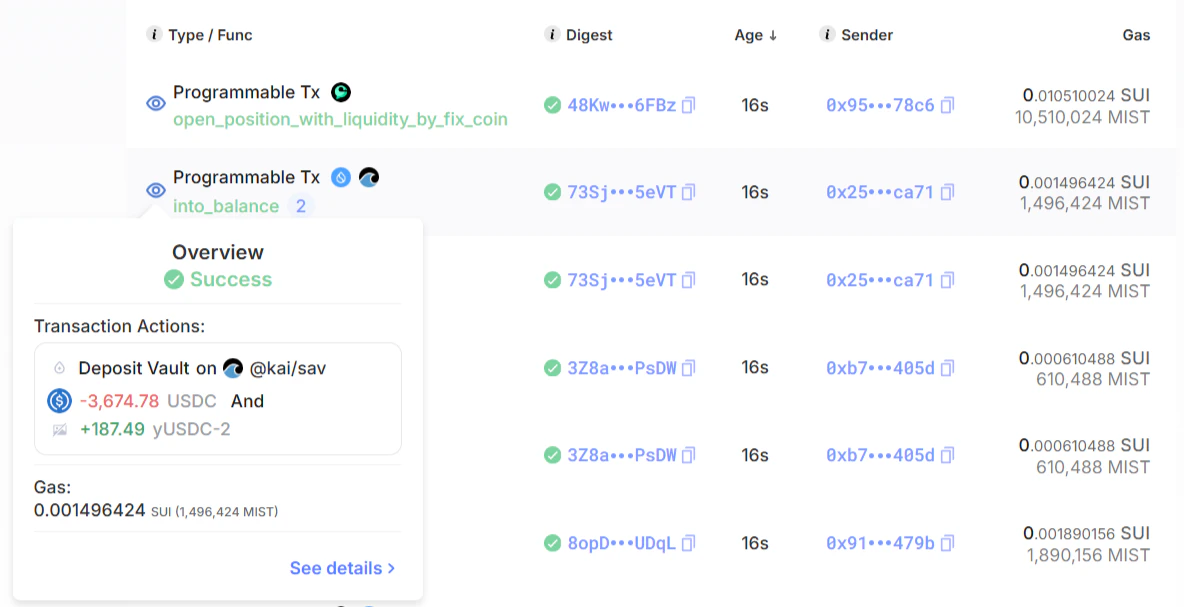Copy the sender address 0x95•••78c6
This screenshot has height=607, width=1184.
coord(947,105)
